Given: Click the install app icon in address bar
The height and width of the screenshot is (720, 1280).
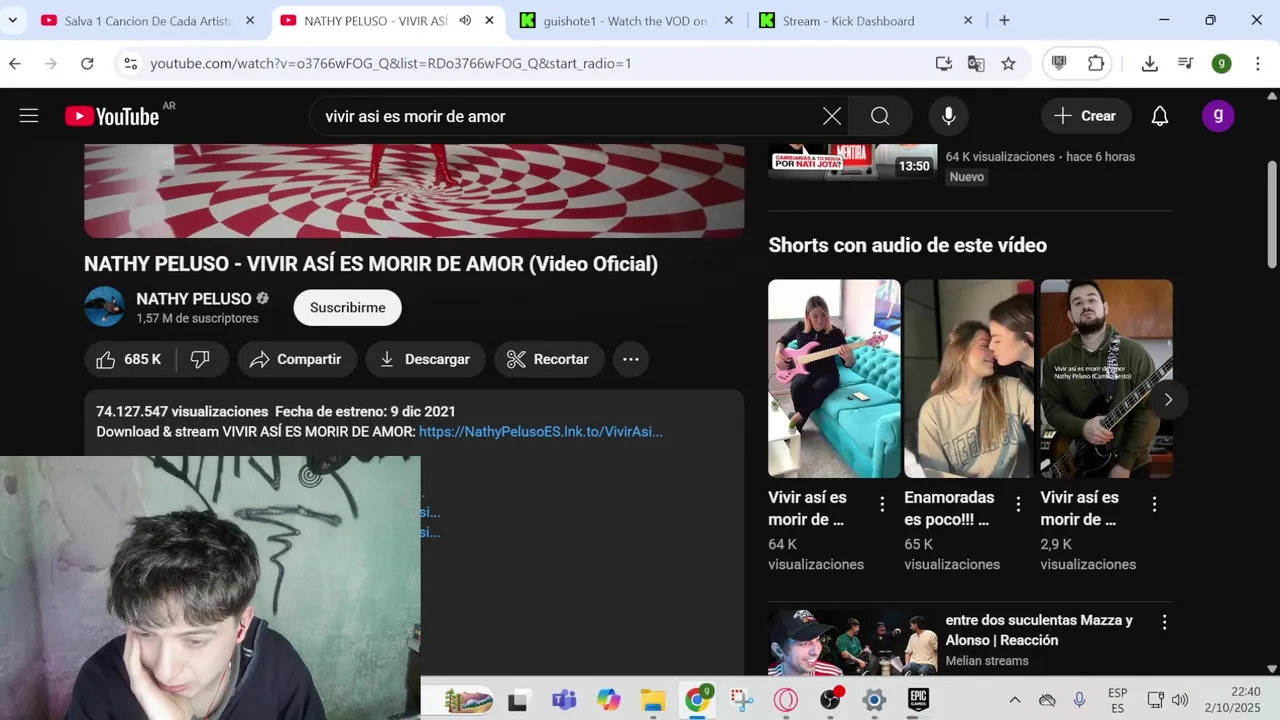Looking at the screenshot, I should (x=943, y=63).
